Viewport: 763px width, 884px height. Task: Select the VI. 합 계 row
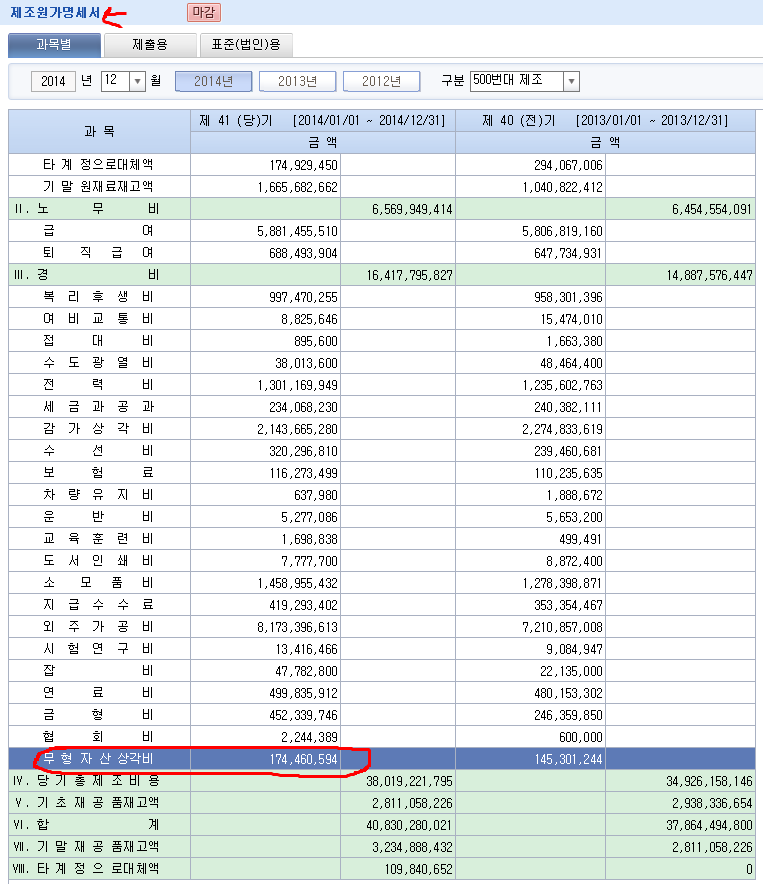(x=382, y=825)
